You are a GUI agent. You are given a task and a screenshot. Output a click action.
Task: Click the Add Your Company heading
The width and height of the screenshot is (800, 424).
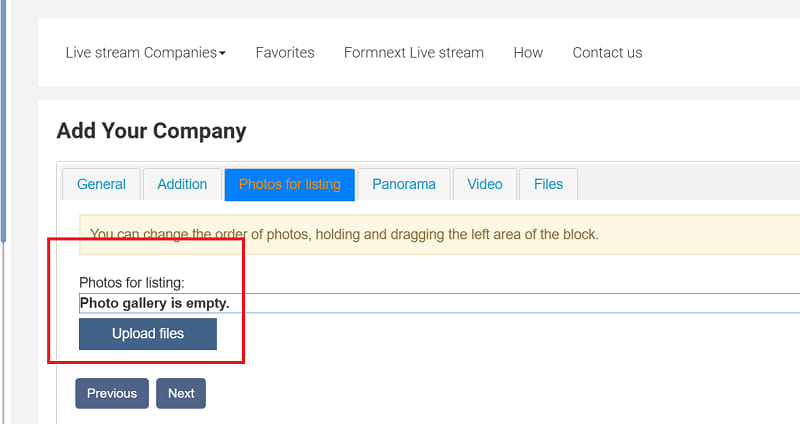click(151, 131)
